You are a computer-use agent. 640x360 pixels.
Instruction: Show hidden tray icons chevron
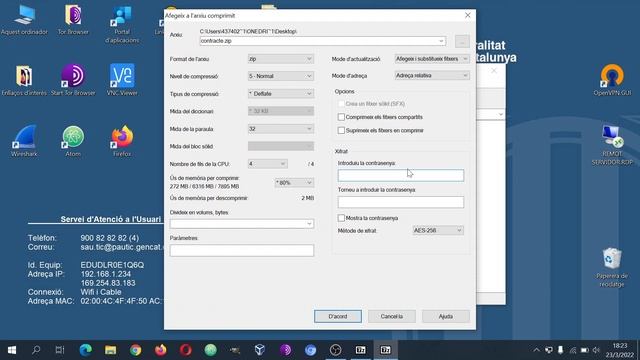[536, 350]
